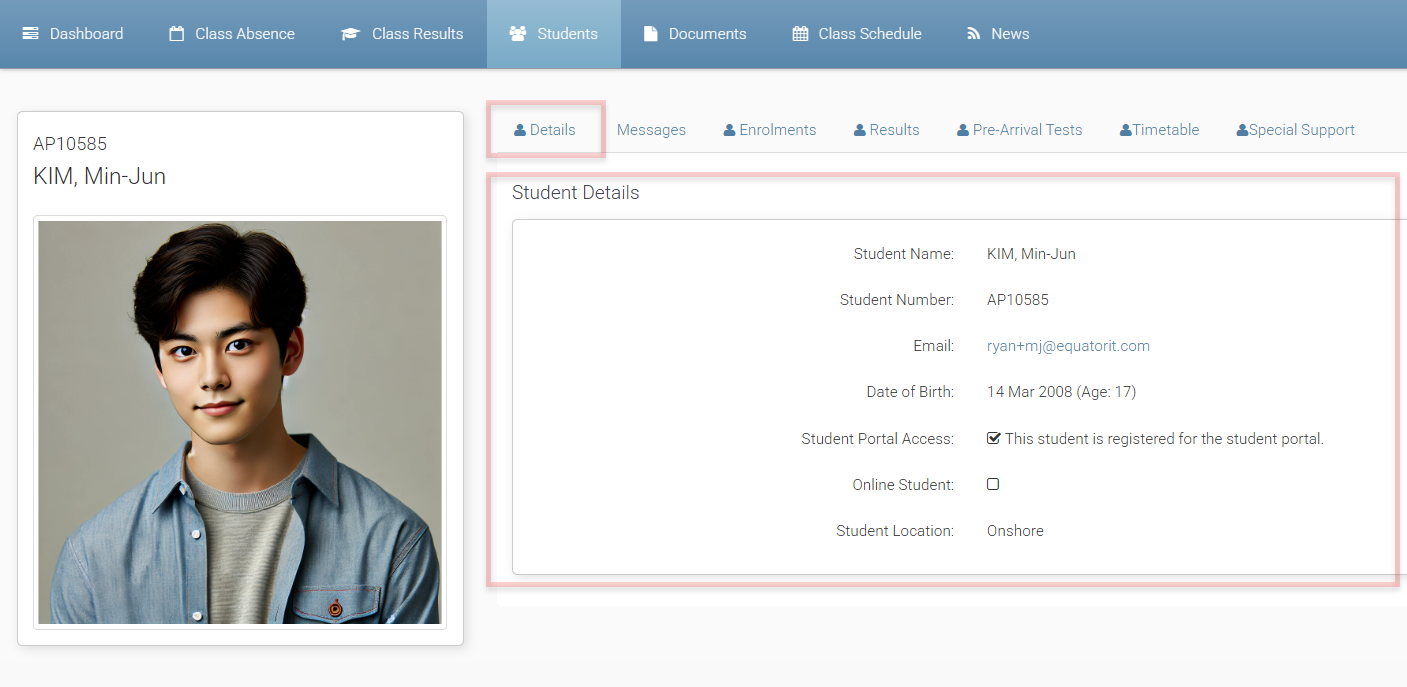Click the Documents file icon
The width and height of the screenshot is (1407, 687).
point(651,34)
